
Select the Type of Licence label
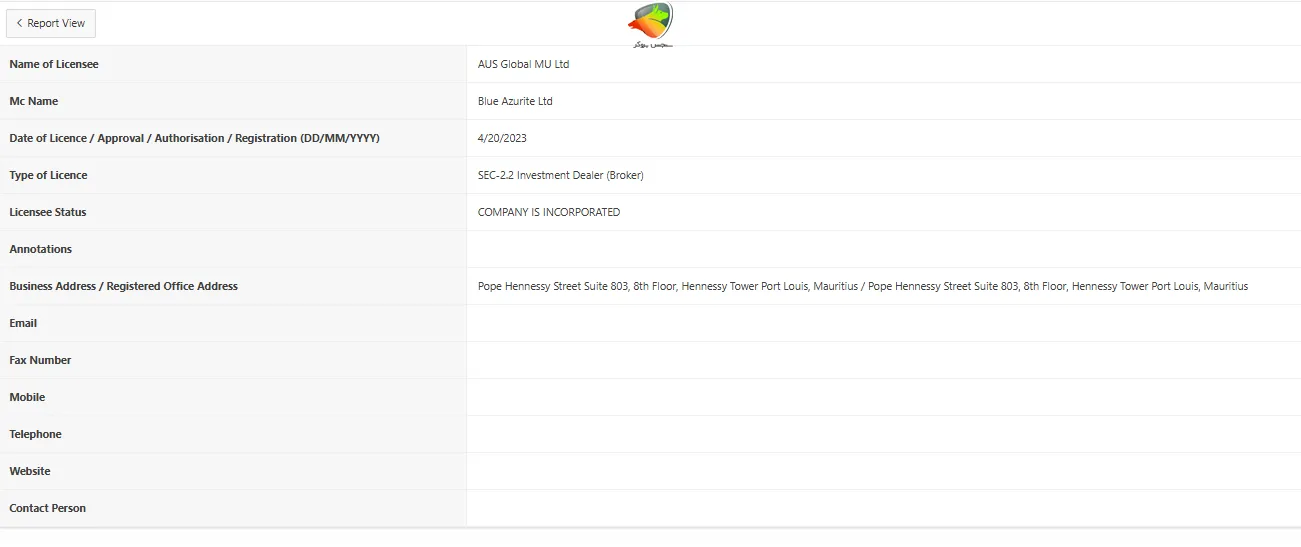[48, 175]
